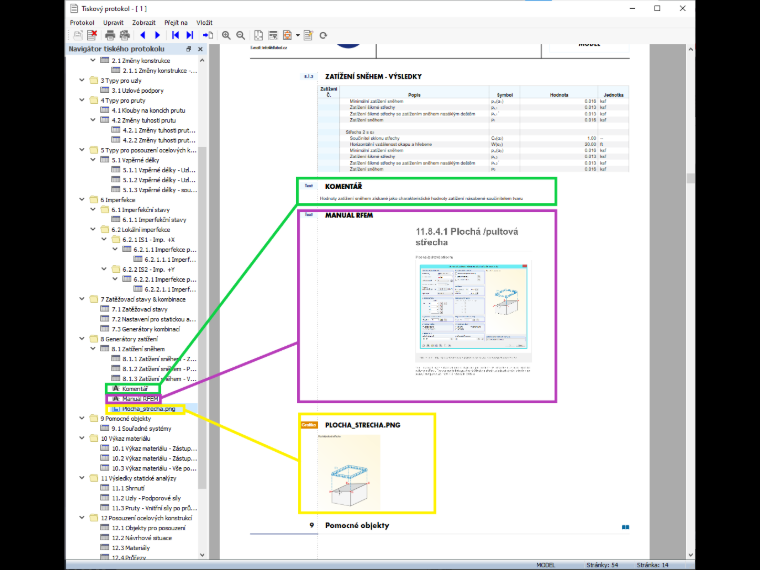Select 12.3 Materiály tree item
The width and height of the screenshot is (760, 570).
point(130,548)
